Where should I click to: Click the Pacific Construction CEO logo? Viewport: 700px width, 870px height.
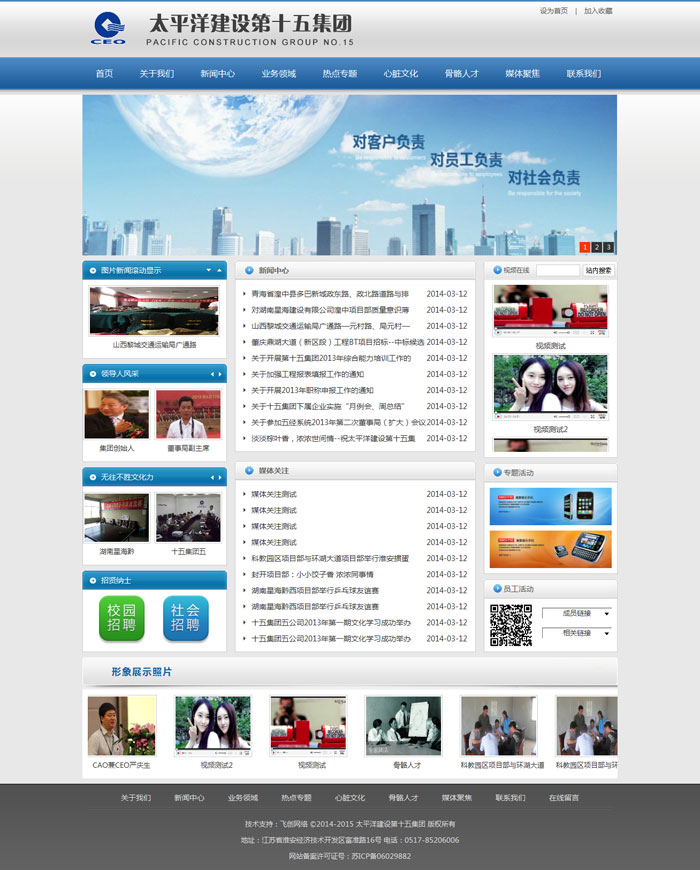109,28
